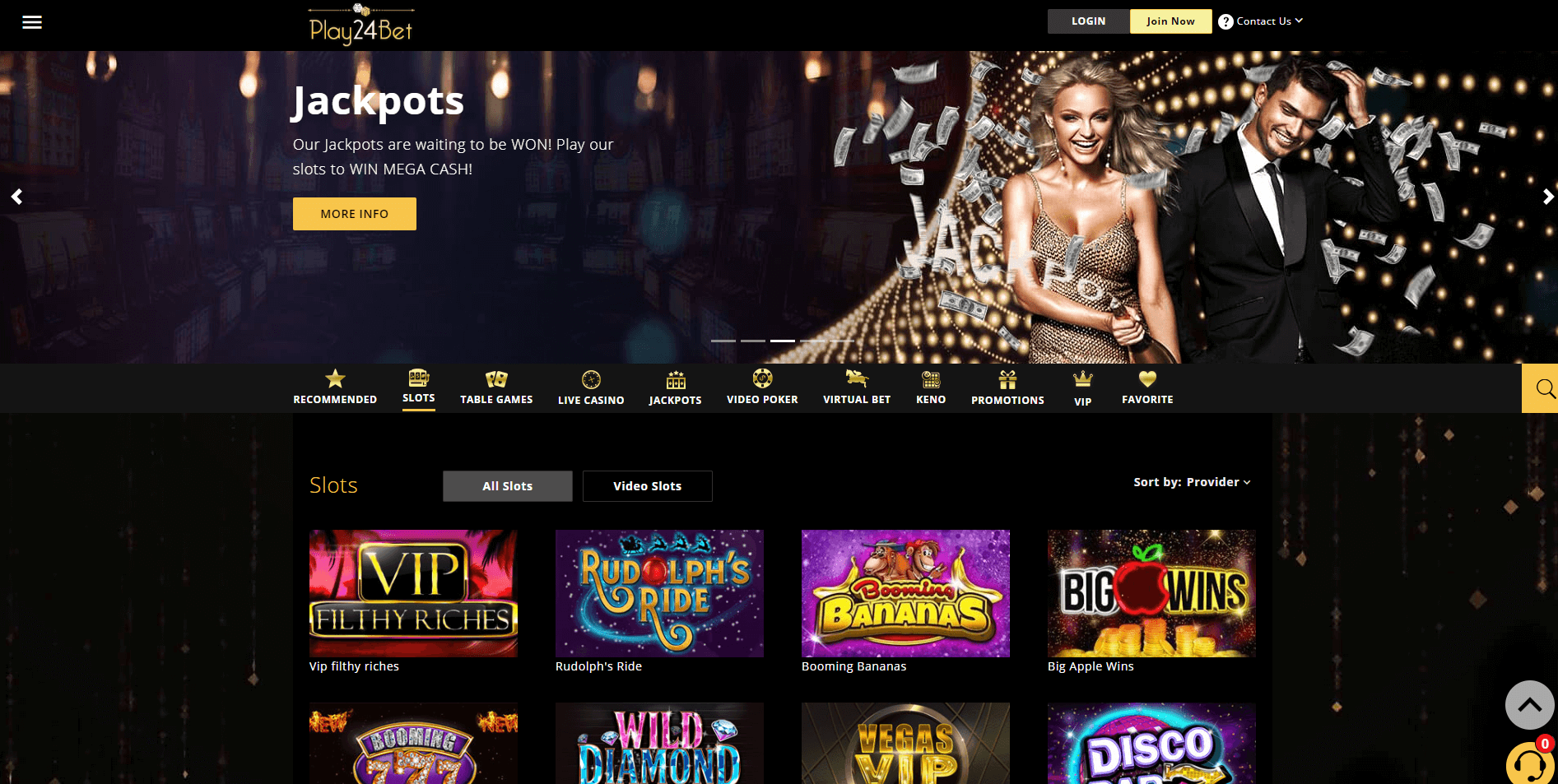The height and width of the screenshot is (784, 1558).
Task: Open the Live Casino category
Action: pyautogui.click(x=591, y=387)
